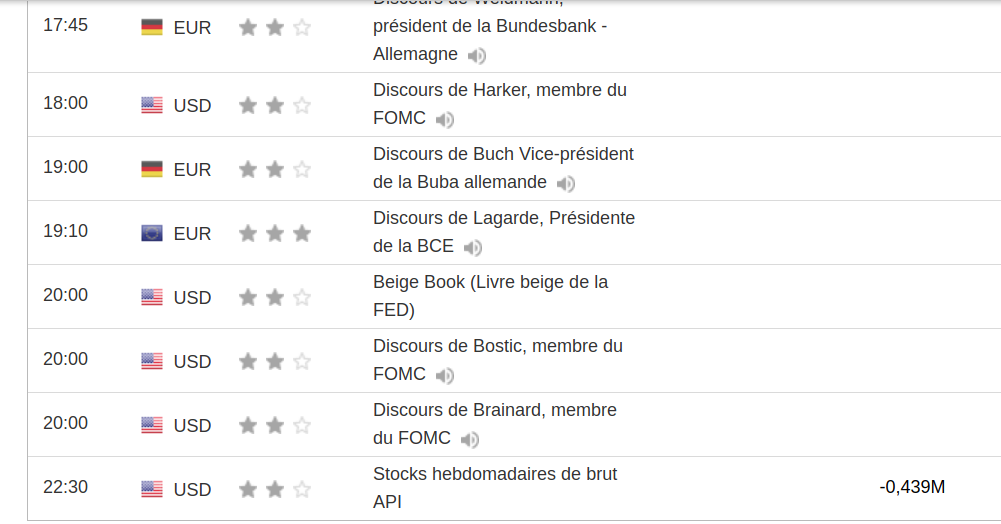Image resolution: width=1001 pixels, height=524 pixels.
Task: Open Discours de Lagarde event link
Action: click(x=504, y=218)
